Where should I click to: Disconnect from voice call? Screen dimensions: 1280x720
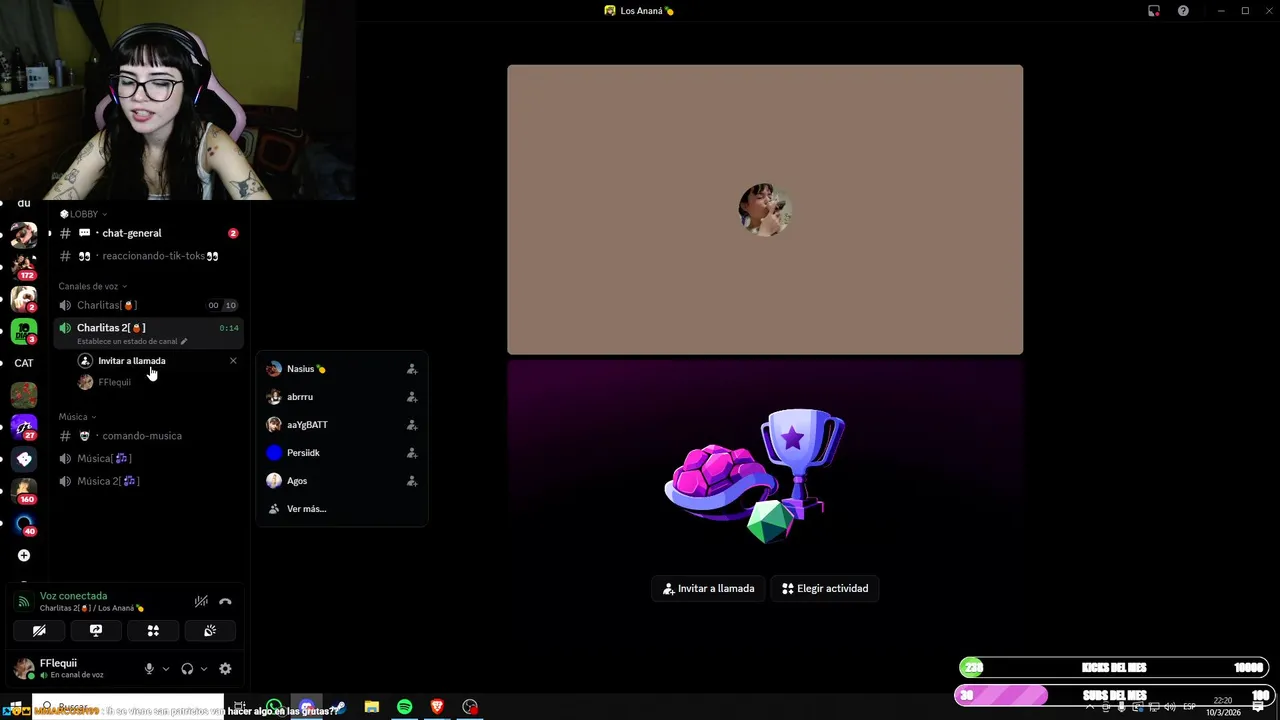pos(225,601)
